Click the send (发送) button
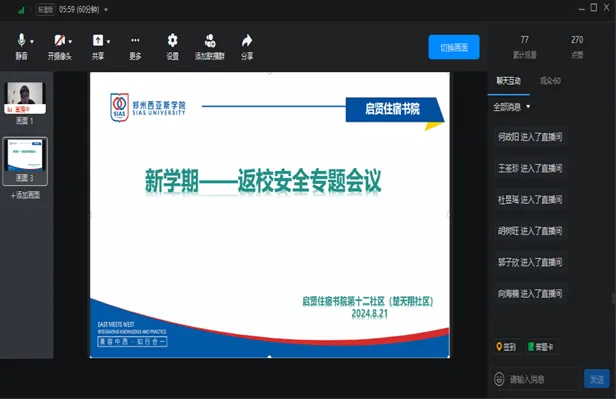The width and height of the screenshot is (616, 399). pyautogui.click(x=596, y=379)
